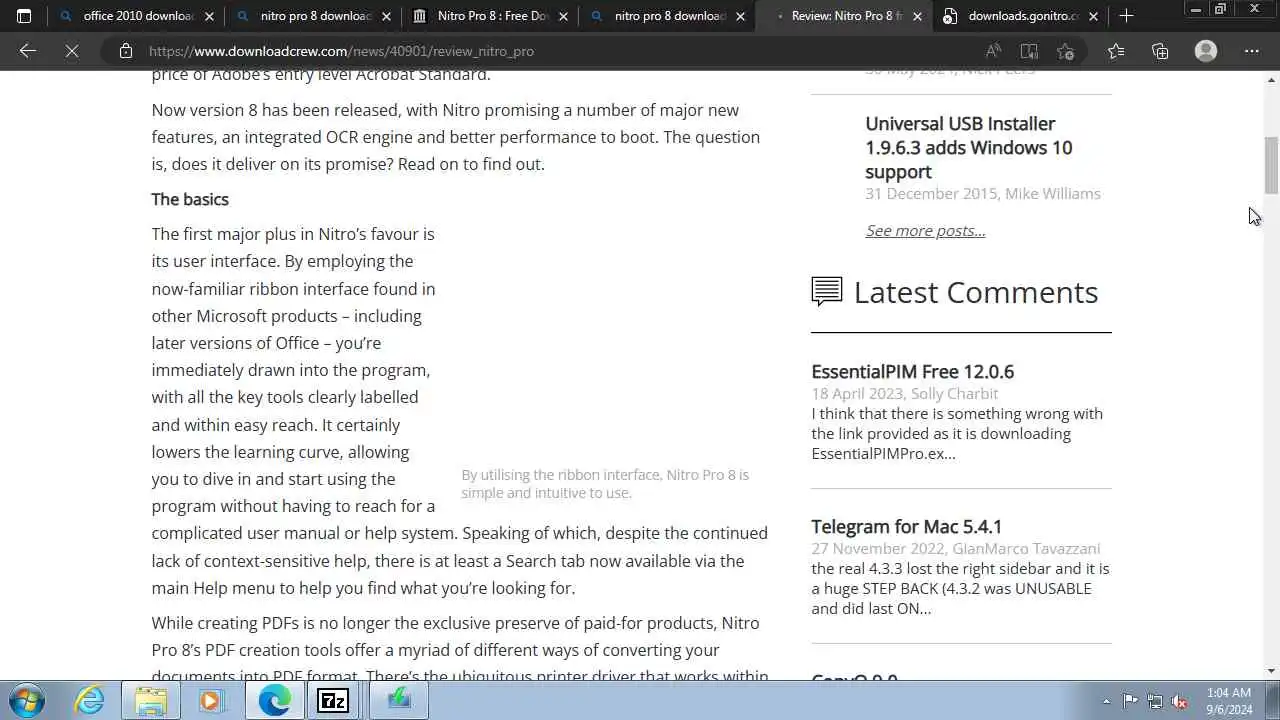
Task: Click the page vertical scrollbar thumb
Action: pyautogui.click(x=1271, y=165)
